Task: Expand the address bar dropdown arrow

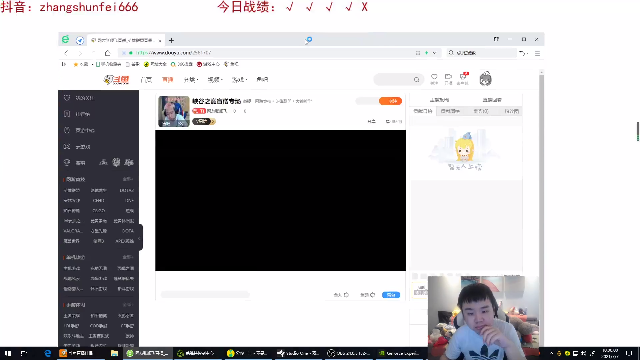Action: (434, 53)
